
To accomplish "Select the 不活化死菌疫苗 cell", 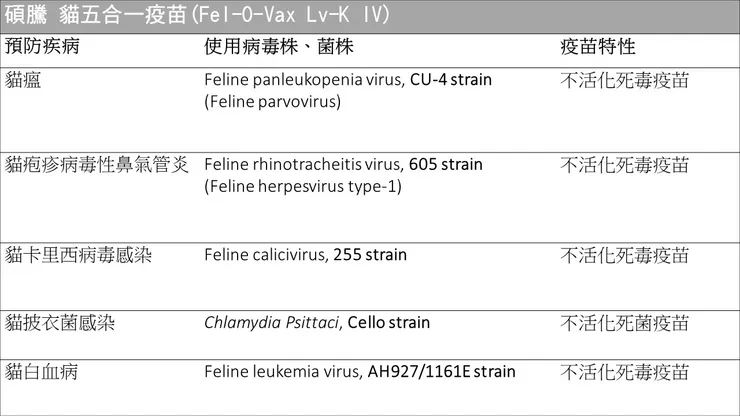I will pos(624,323).
